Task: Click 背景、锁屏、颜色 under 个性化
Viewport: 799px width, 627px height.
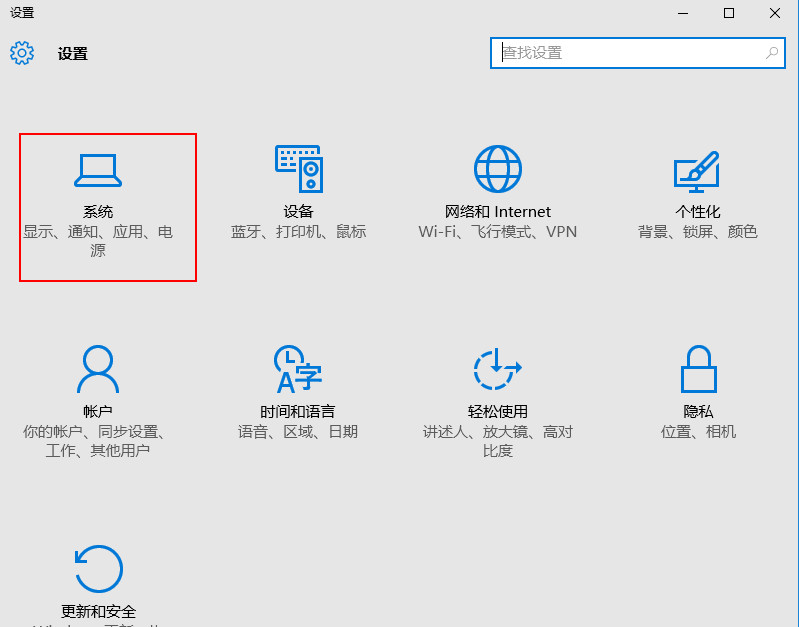Action: tap(697, 232)
